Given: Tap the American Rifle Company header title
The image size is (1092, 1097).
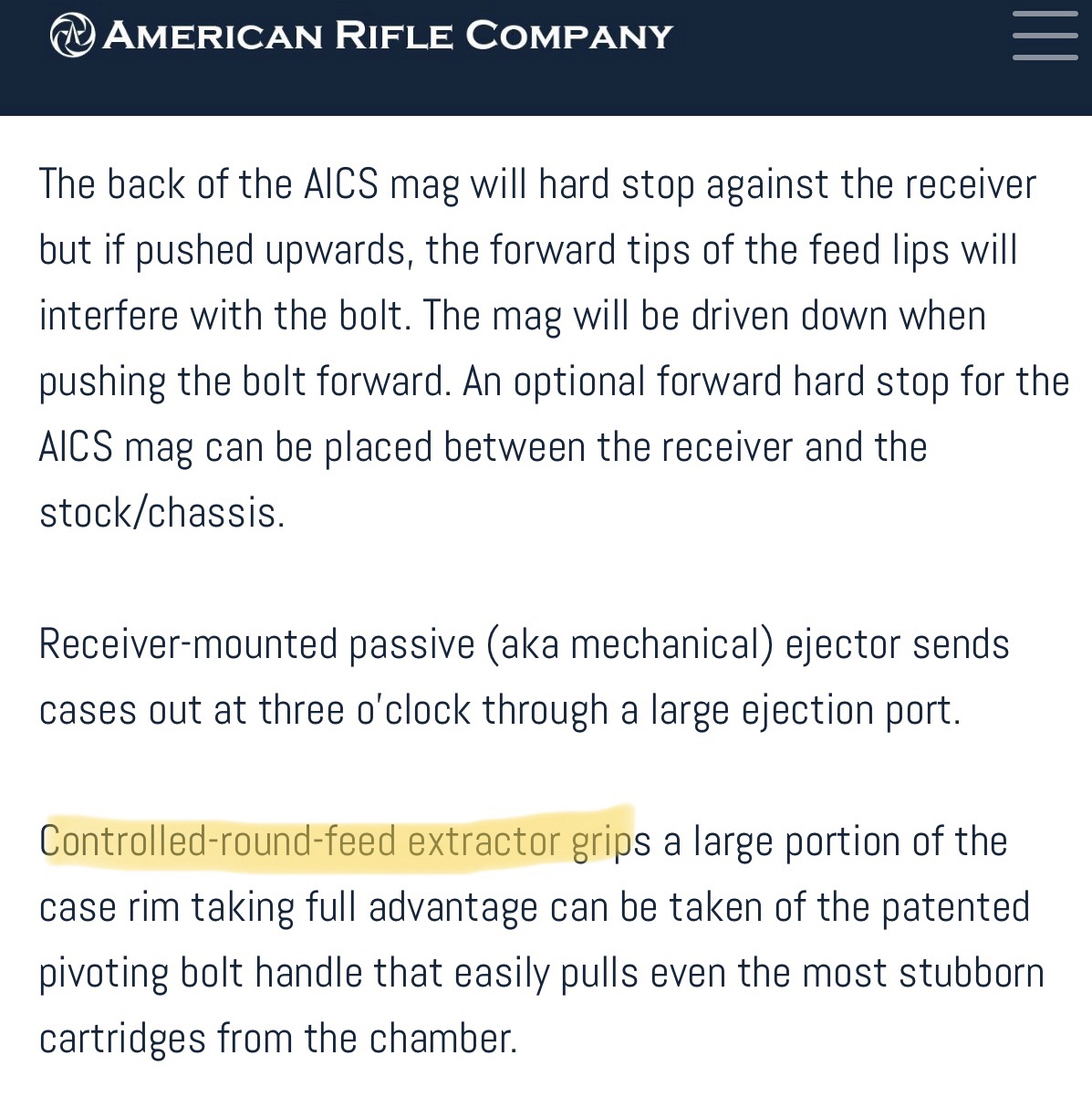Looking at the screenshot, I should pyautogui.click(x=388, y=36).
